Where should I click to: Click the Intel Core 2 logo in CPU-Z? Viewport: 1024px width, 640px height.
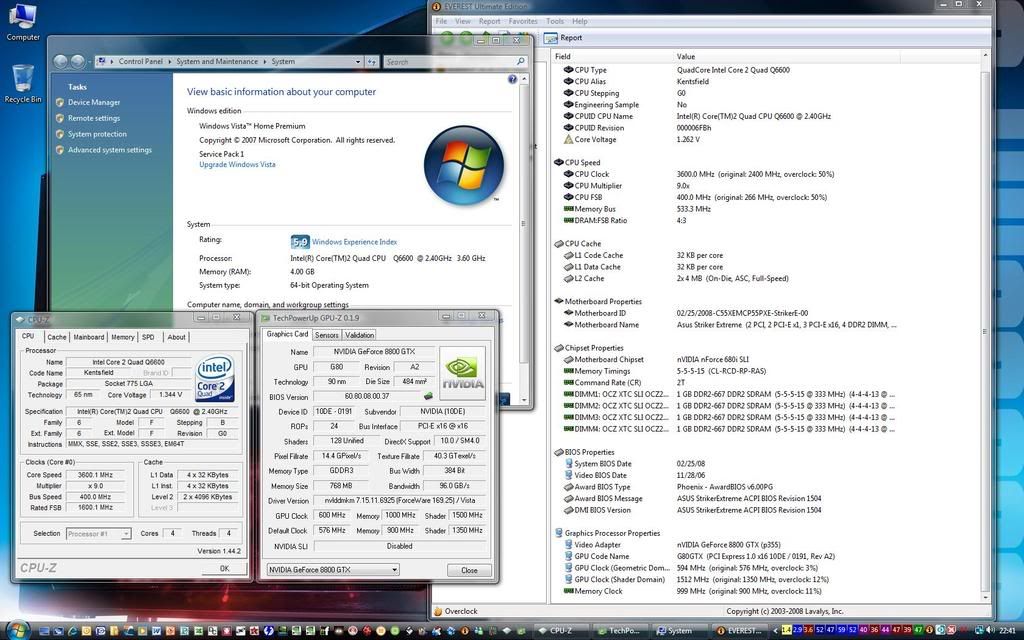point(214,378)
